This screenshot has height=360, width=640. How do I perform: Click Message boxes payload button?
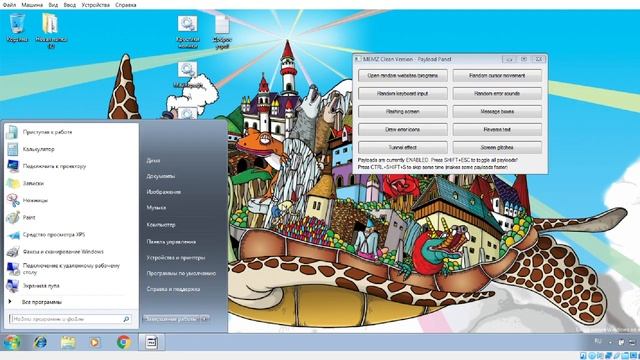click(x=497, y=111)
